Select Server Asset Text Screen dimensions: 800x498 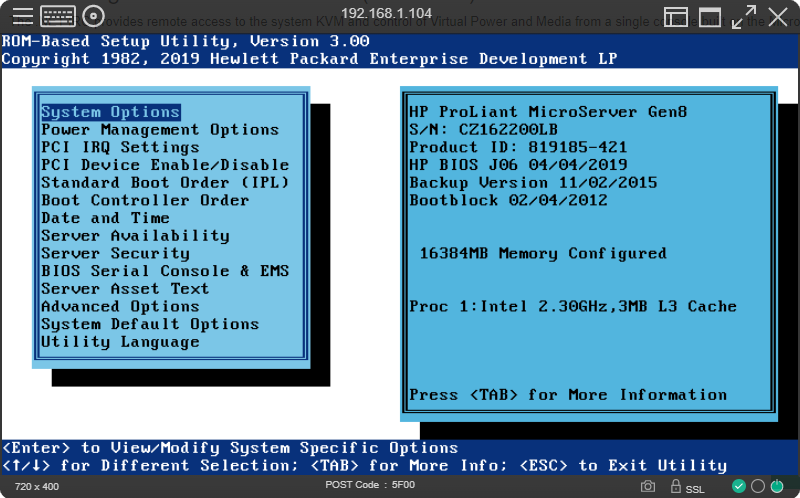[126, 289]
